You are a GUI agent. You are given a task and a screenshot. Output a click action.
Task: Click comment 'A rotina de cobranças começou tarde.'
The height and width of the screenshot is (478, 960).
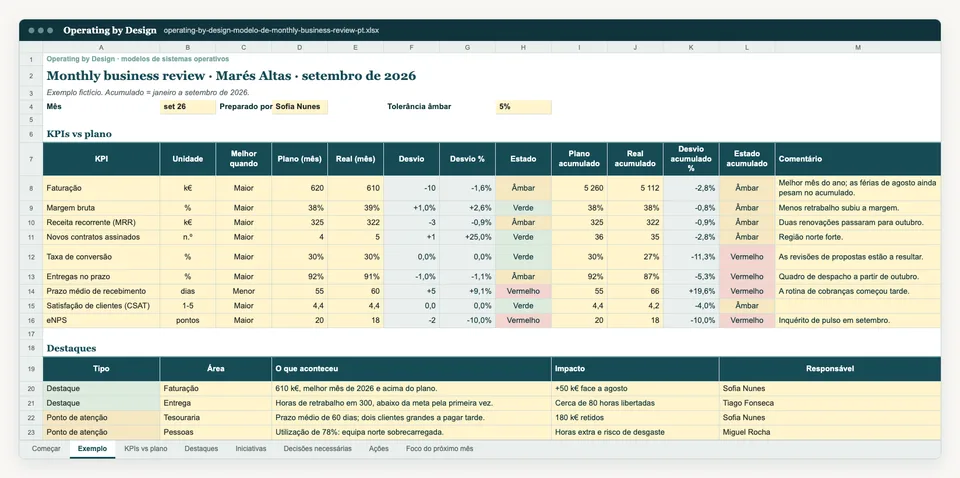pyautogui.click(x=858, y=291)
